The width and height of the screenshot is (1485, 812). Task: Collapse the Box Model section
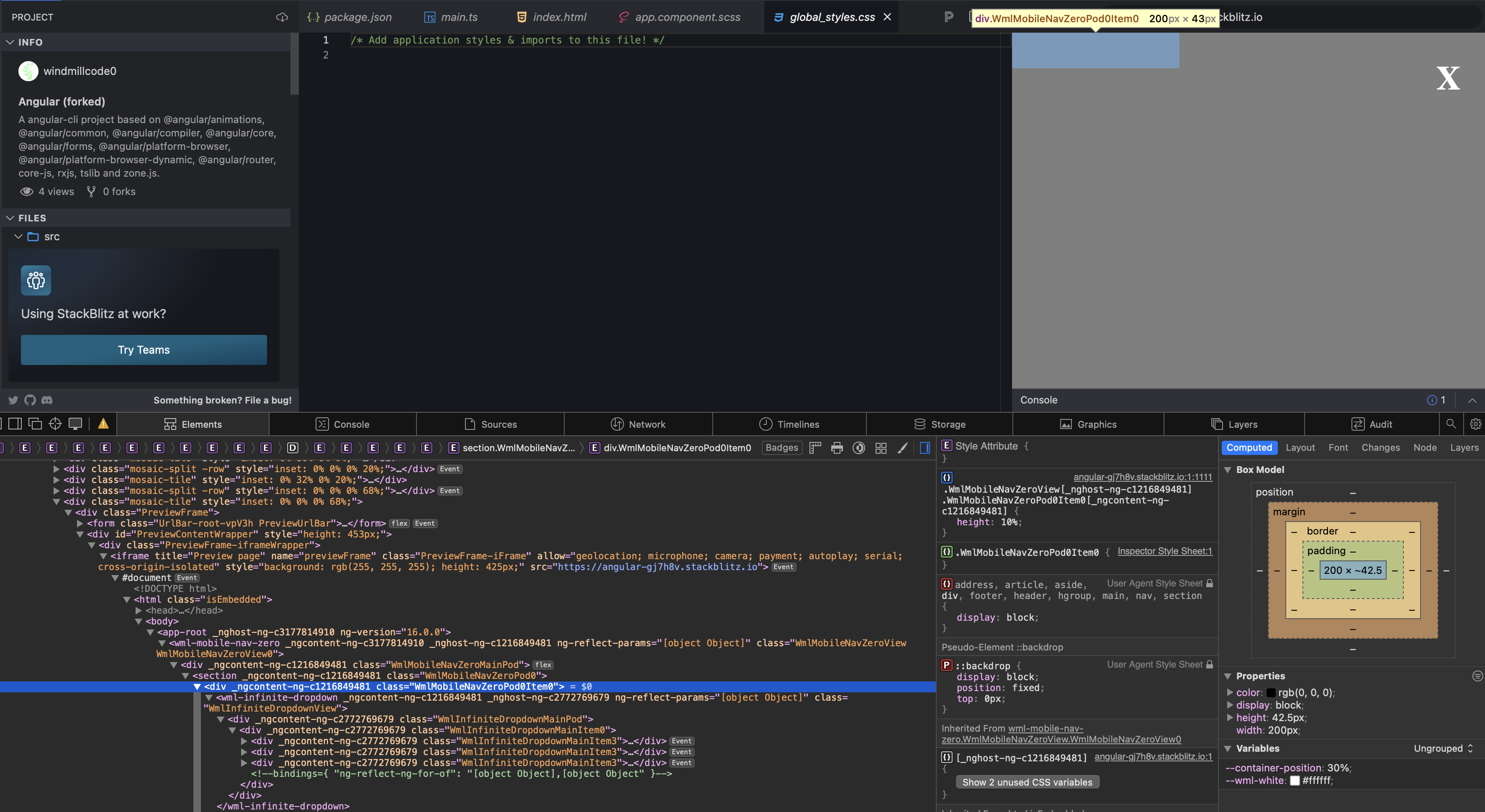point(1228,469)
